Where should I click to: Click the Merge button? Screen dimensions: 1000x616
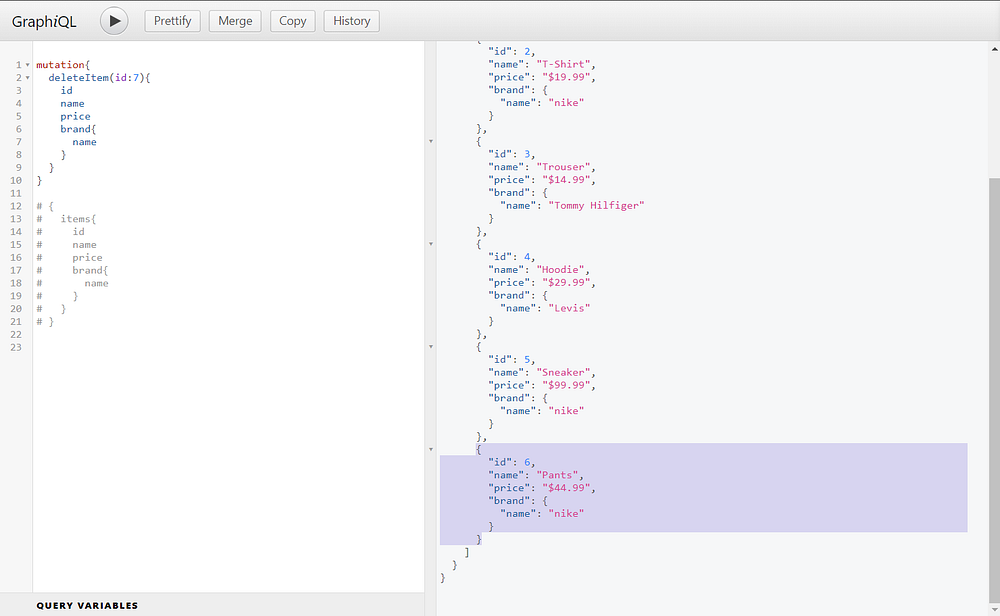click(235, 21)
